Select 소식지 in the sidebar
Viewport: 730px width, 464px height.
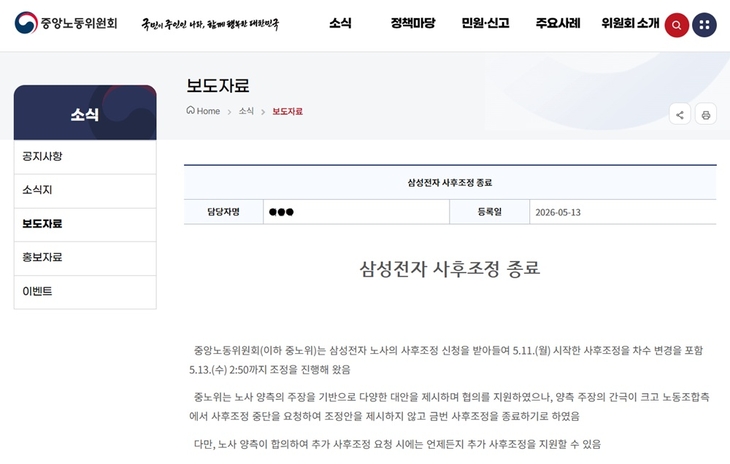(x=85, y=190)
